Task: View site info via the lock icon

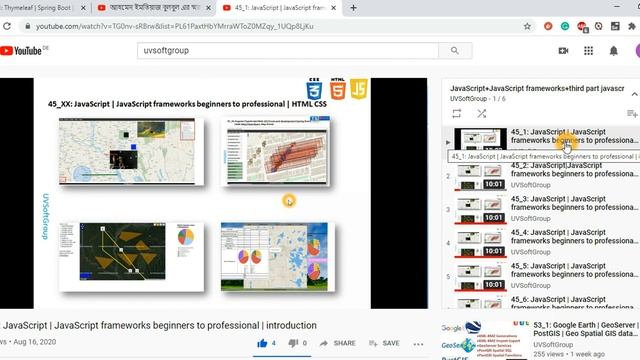Action: tap(27, 27)
